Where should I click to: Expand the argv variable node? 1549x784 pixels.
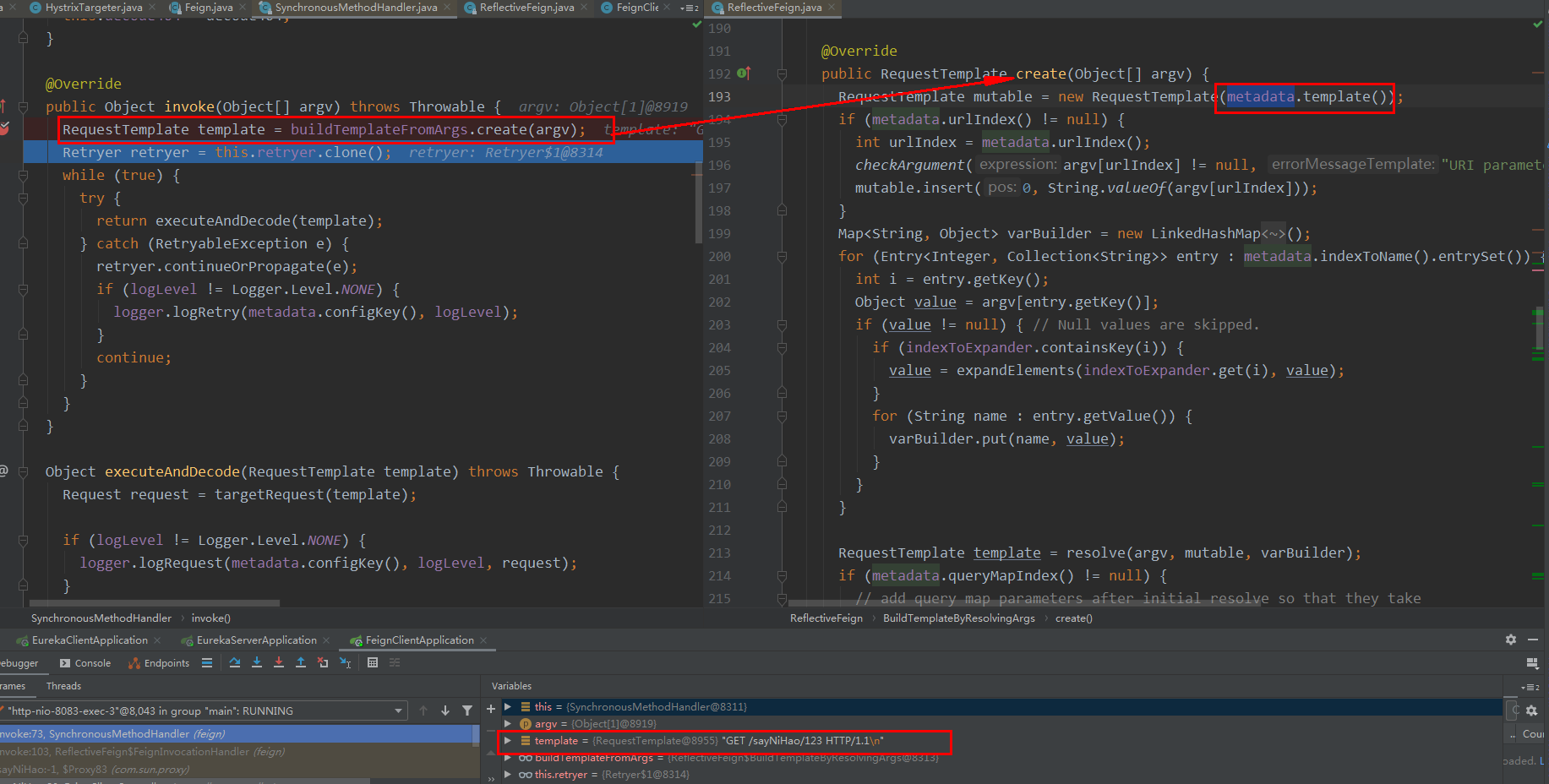pos(508,723)
